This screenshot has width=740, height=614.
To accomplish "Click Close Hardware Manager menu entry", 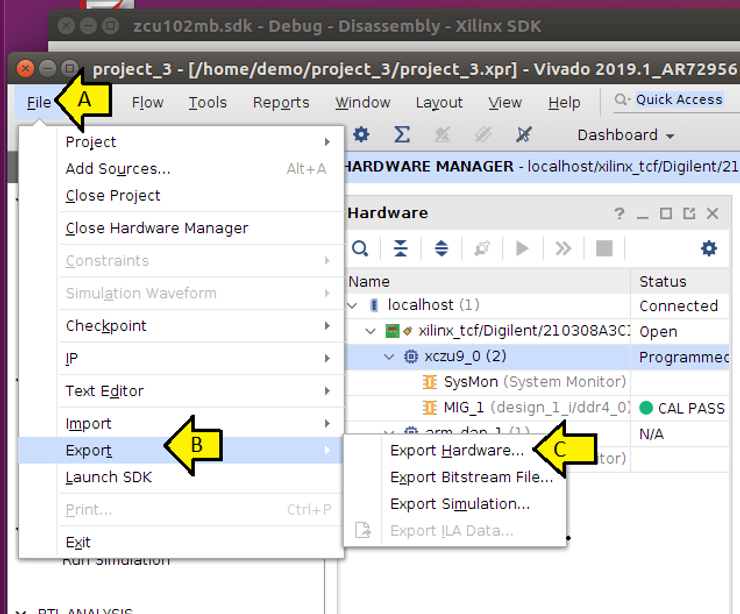I will click(157, 228).
